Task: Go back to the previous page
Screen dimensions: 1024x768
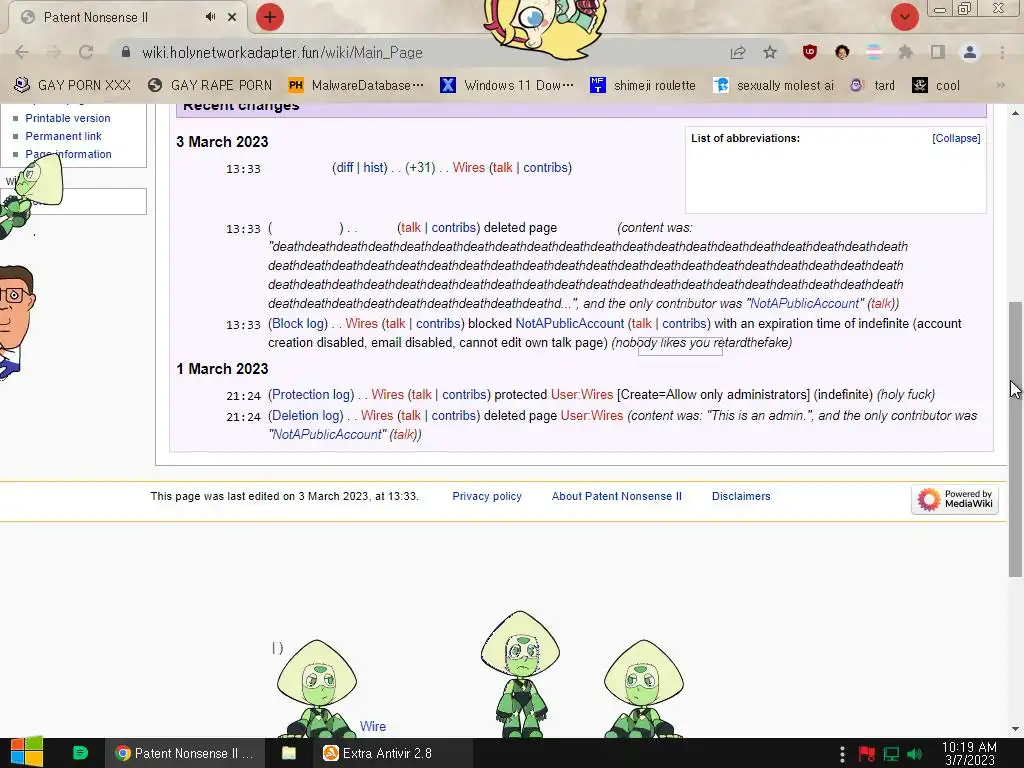Action: 22,52
